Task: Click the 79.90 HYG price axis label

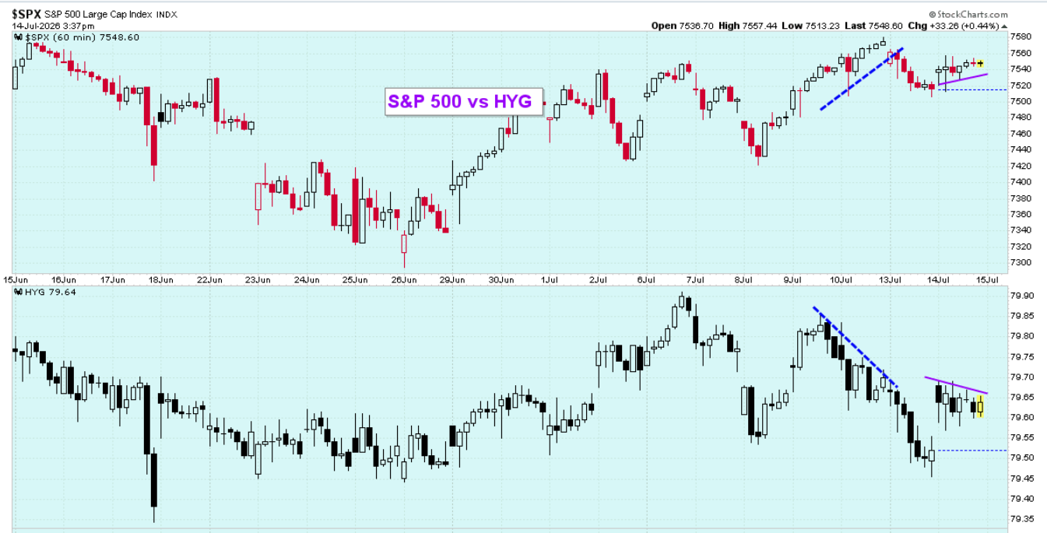Action: (x=1020, y=295)
